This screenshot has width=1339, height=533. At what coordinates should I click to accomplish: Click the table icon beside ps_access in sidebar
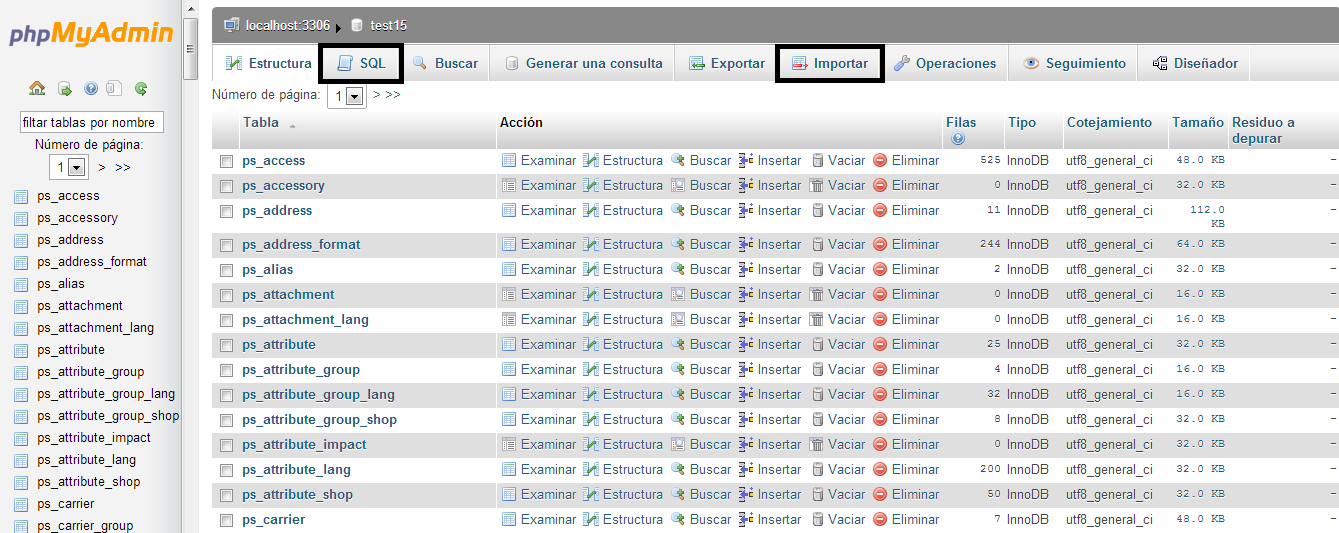21,196
